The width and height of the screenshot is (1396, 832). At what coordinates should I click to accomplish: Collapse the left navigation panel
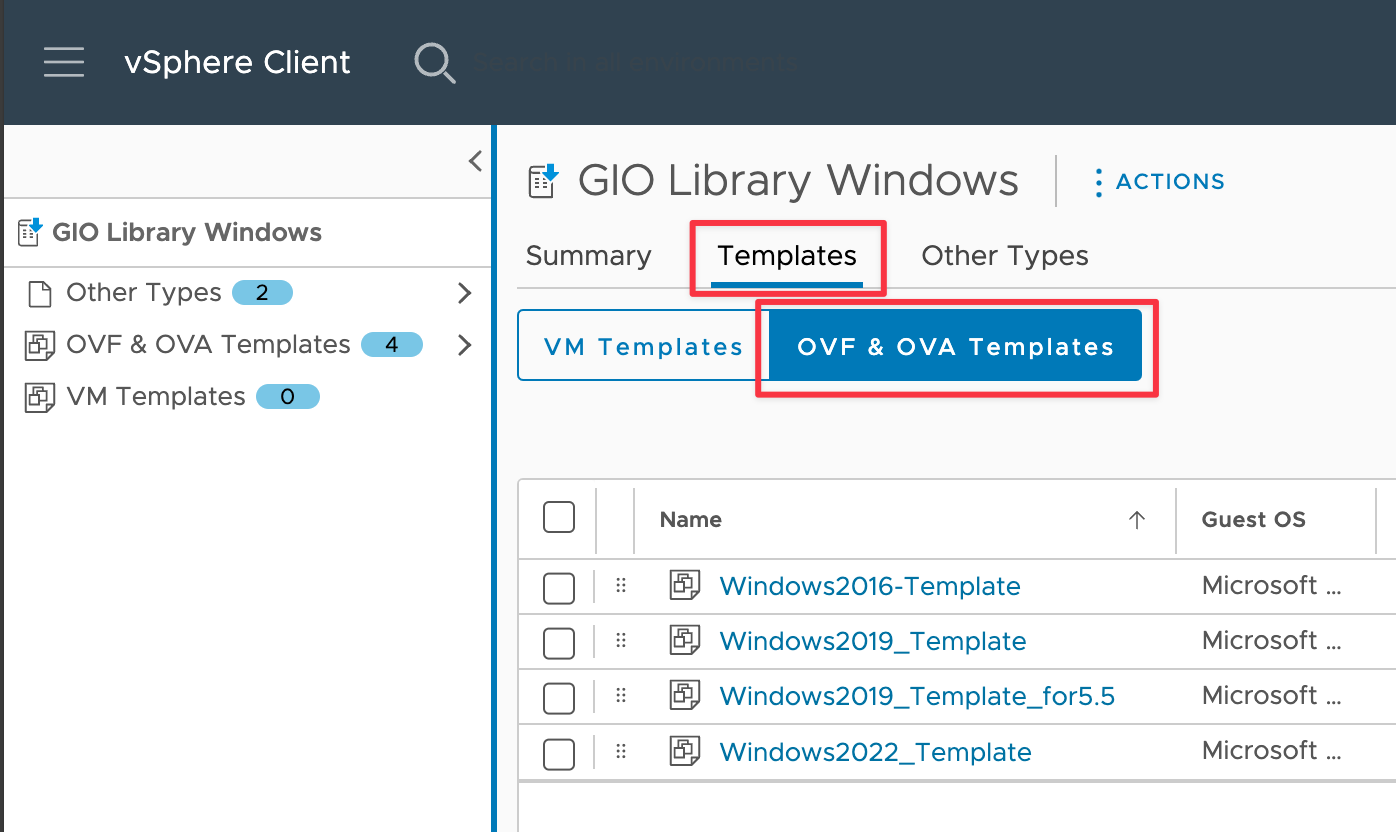click(x=475, y=161)
